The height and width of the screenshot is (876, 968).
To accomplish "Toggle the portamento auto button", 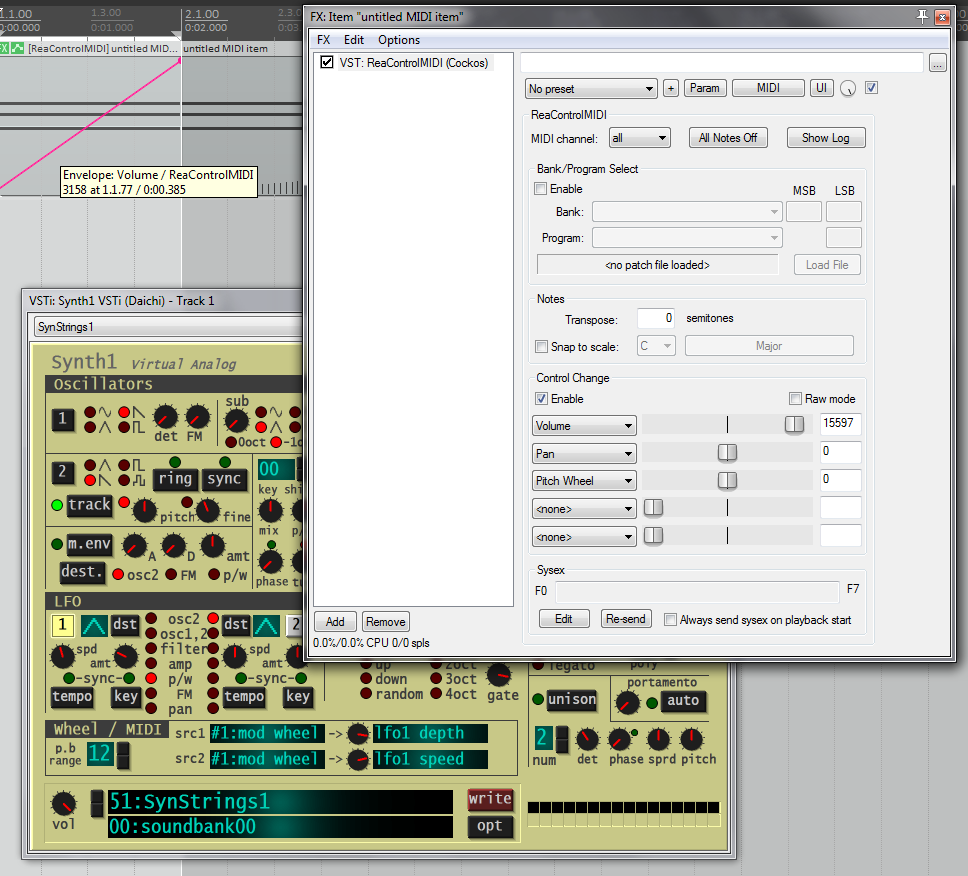I will coord(683,701).
